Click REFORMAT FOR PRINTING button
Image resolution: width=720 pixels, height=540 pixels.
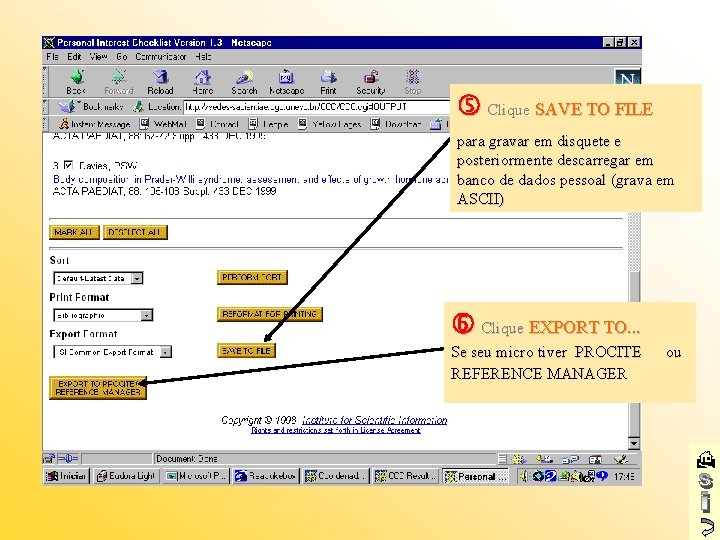click(x=270, y=314)
